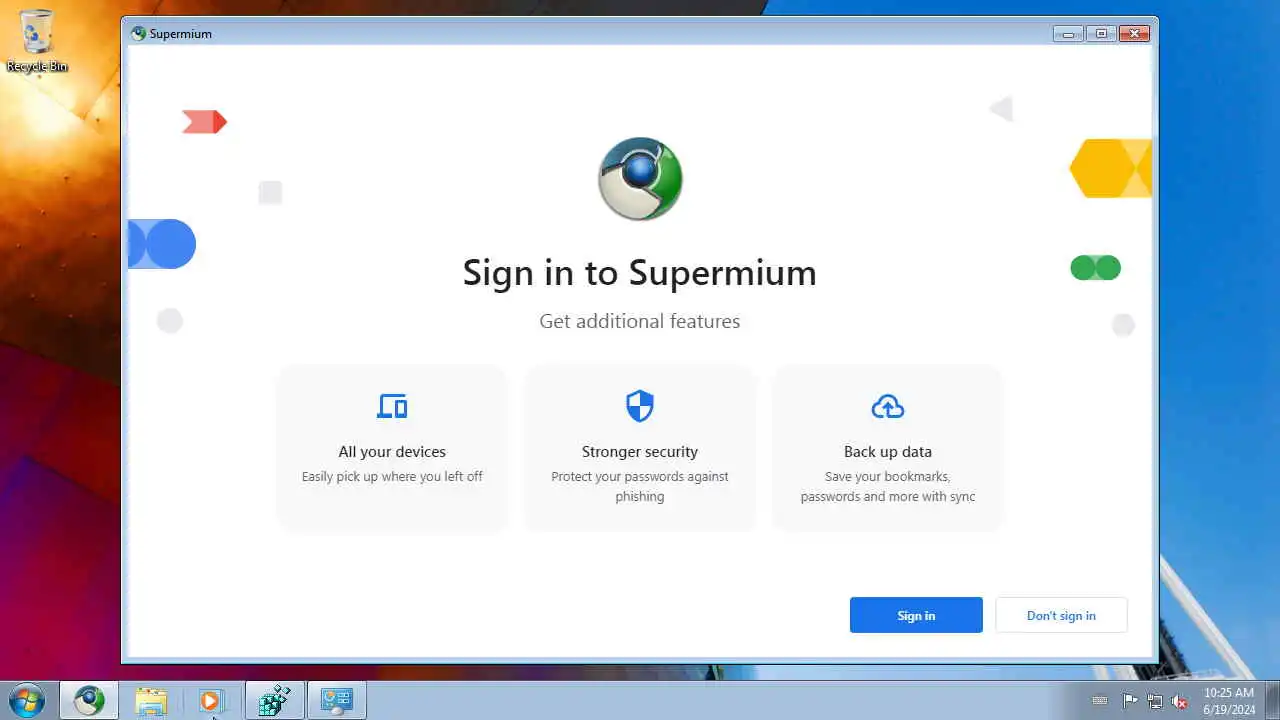Screen dimensions: 1280x720
Task: Open the Windows Start menu
Action: click(26, 700)
